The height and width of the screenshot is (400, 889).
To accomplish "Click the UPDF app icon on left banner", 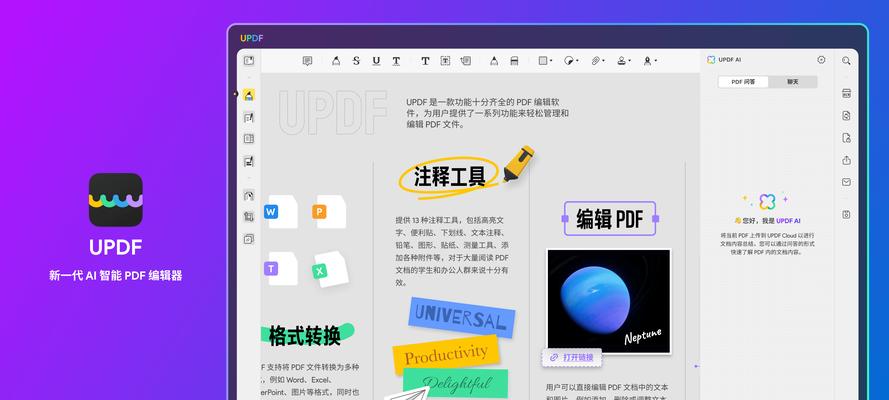I will tap(116, 200).
